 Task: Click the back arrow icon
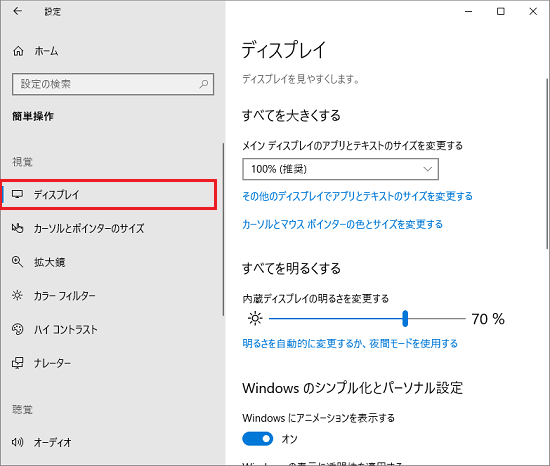click(17, 11)
